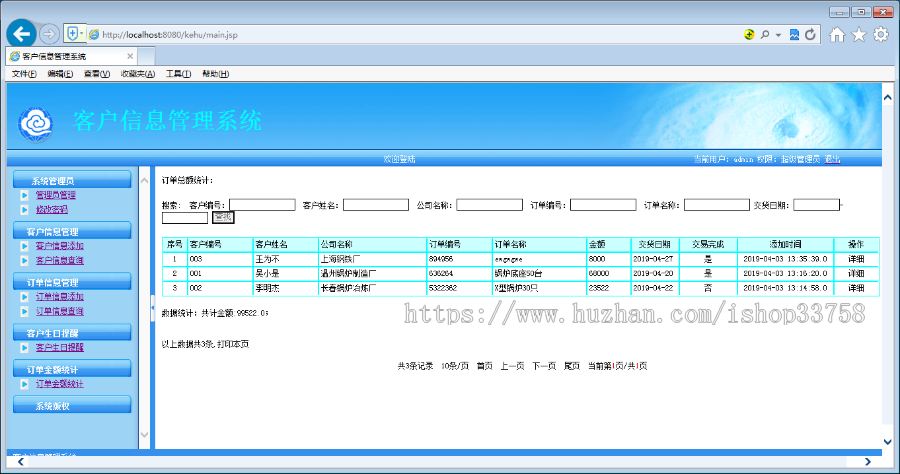Click the cloud logo in the header
900x474 pixels.
[x=36, y=123]
